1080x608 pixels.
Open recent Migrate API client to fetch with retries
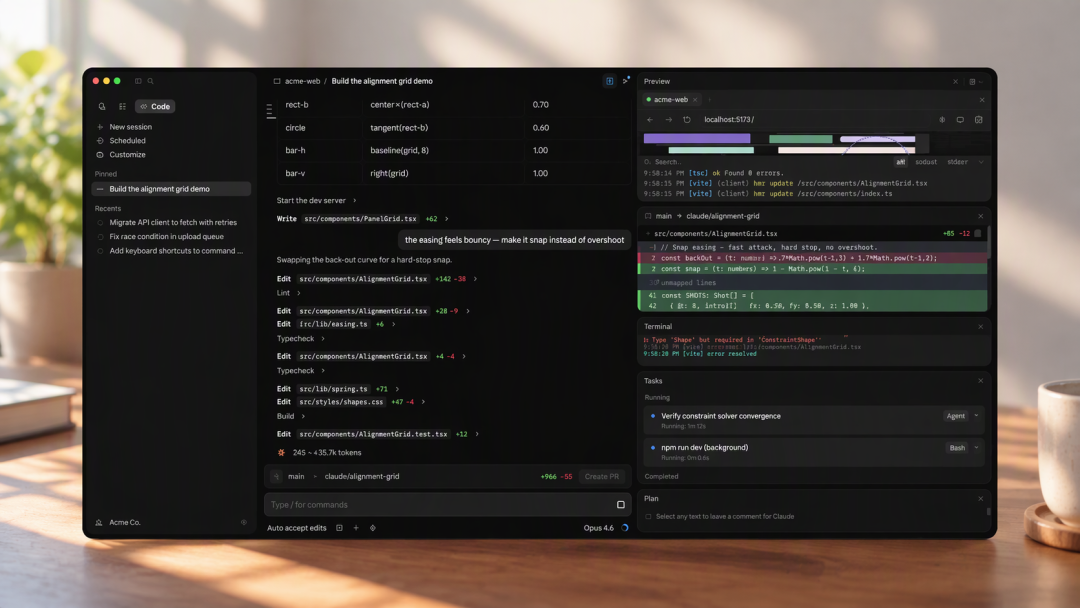pyautogui.click(x=173, y=222)
